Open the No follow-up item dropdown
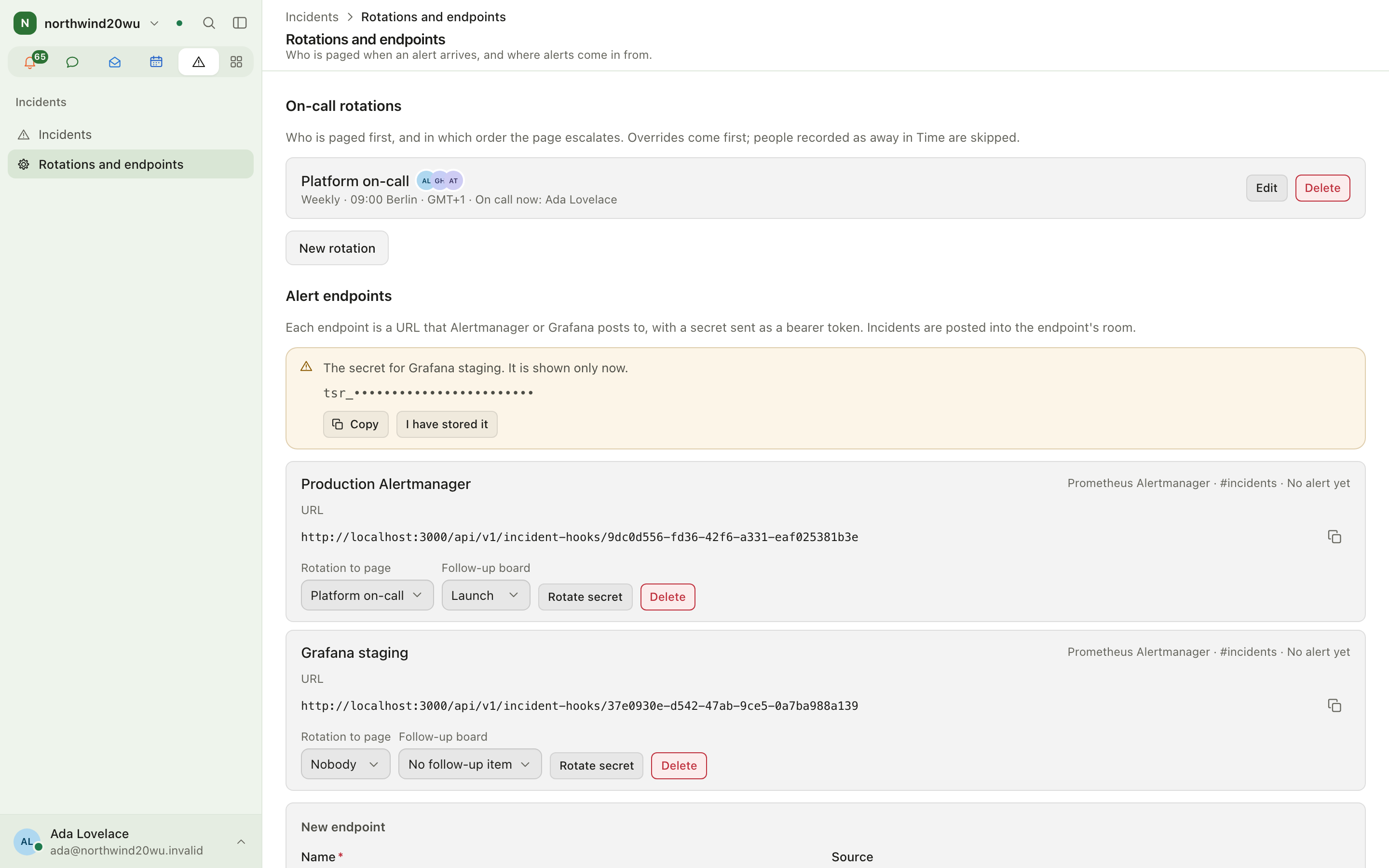 click(x=470, y=764)
